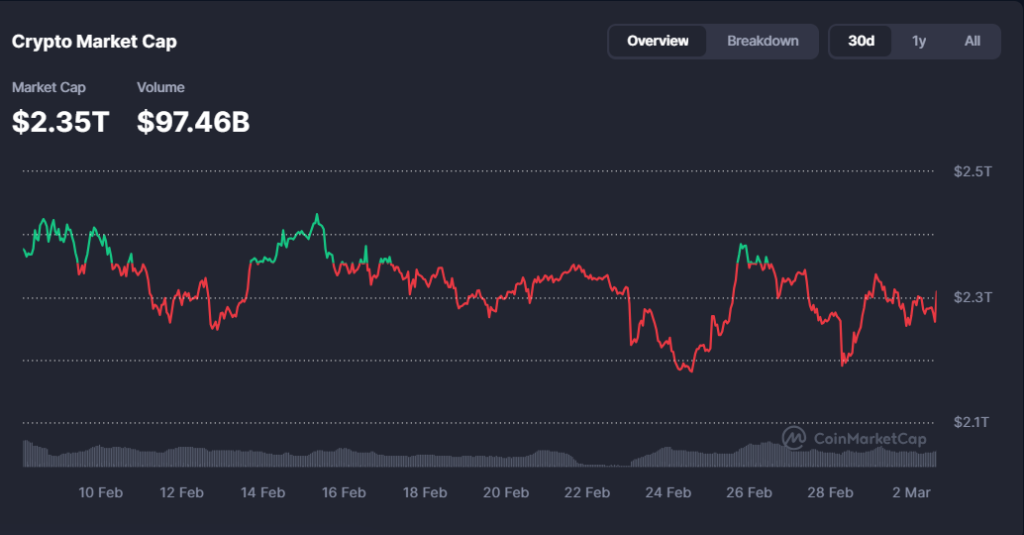Click the Volume label above $97.46B

pos(160,88)
